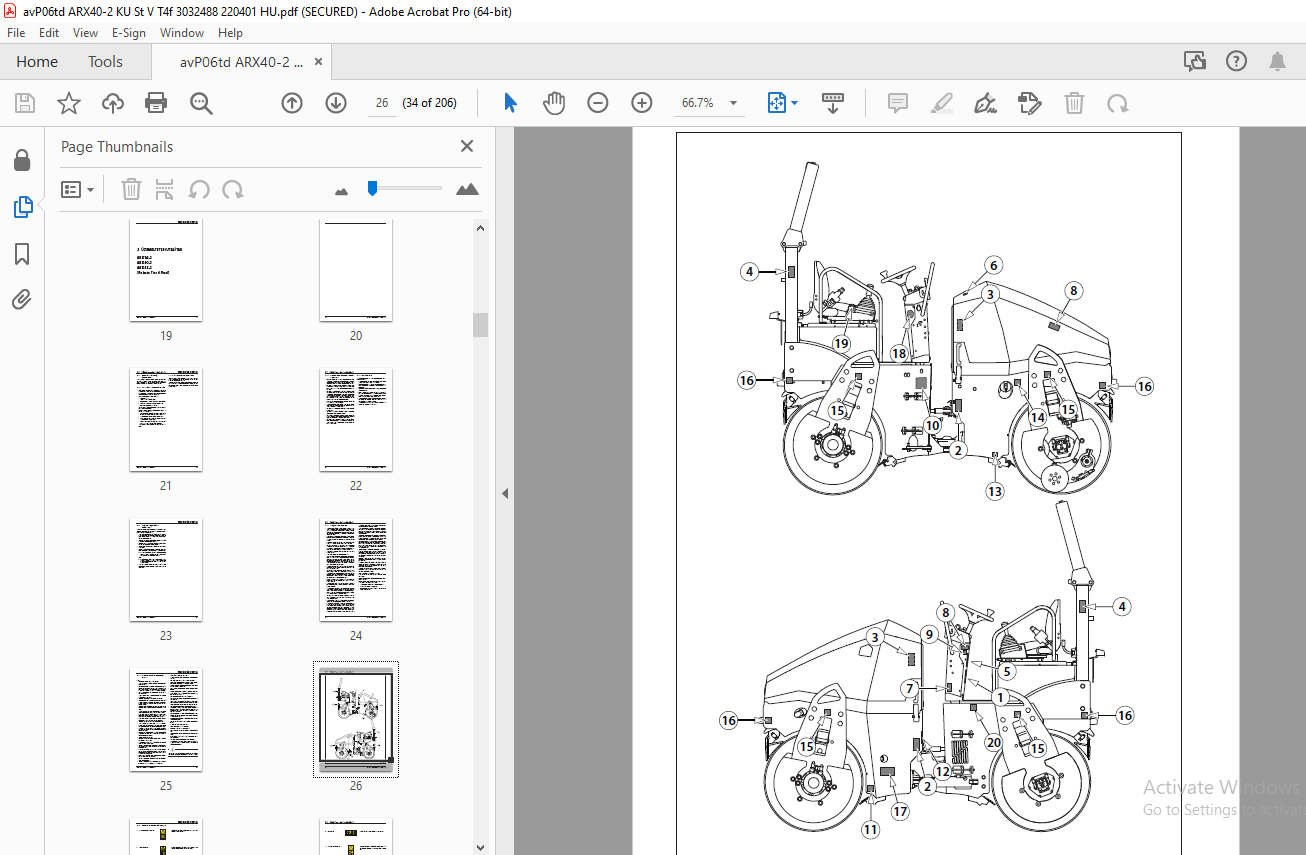
Task: Select the page 20 thumbnail
Action: point(356,270)
